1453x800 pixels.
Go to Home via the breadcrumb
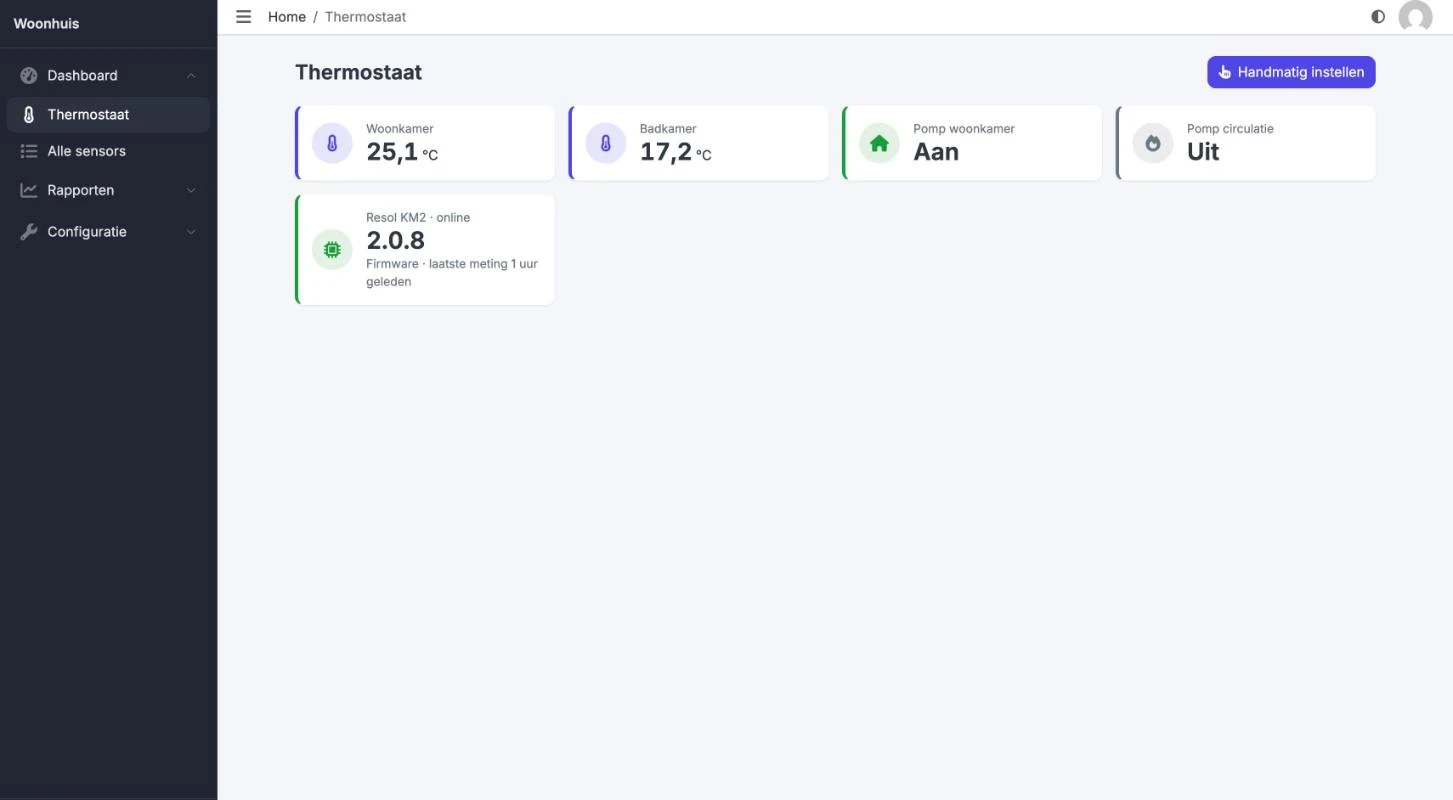[x=287, y=17]
